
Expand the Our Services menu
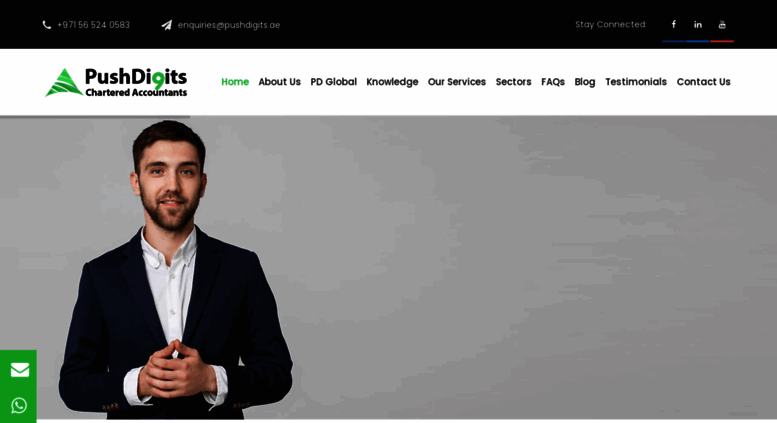(457, 82)
